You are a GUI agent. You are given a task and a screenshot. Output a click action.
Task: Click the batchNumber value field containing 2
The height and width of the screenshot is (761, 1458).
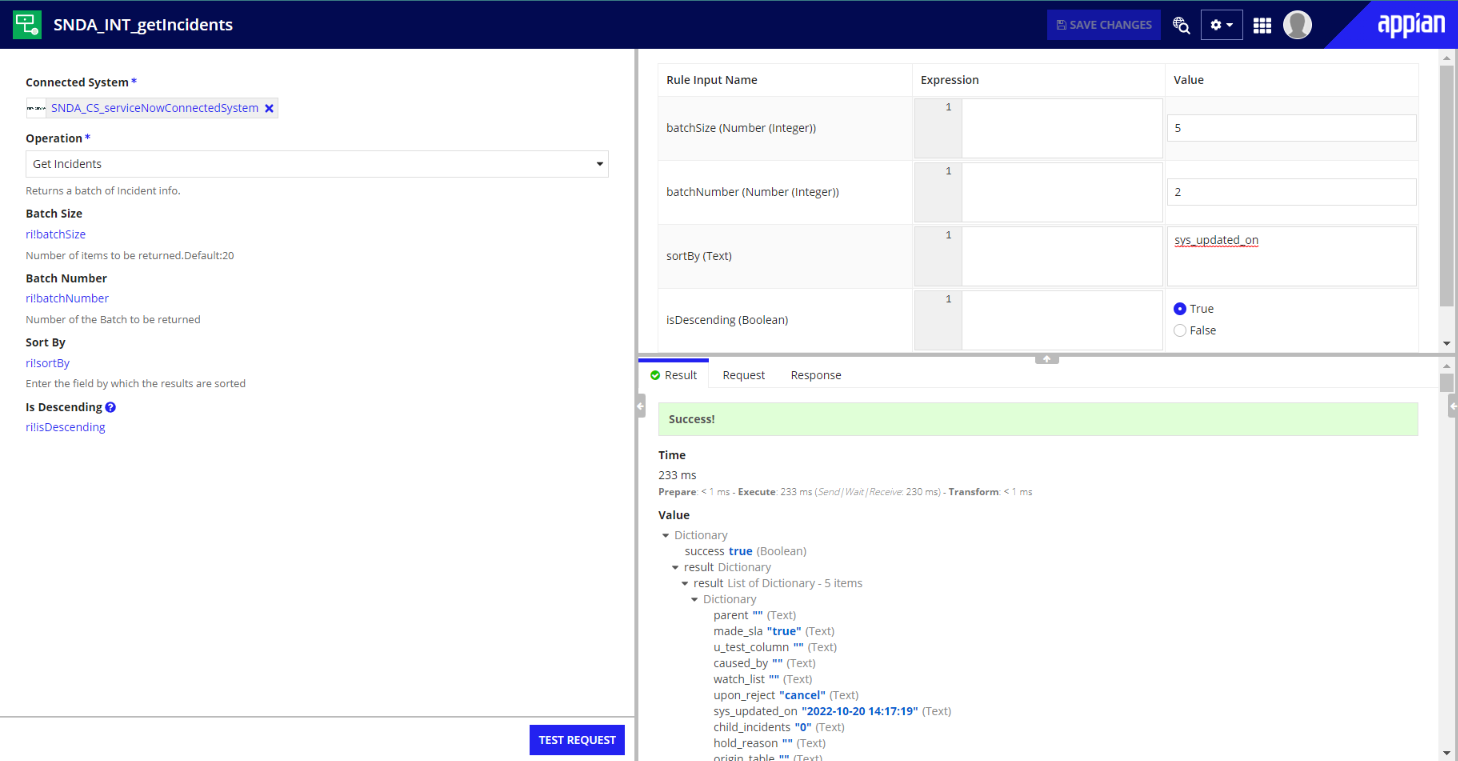point(1292,192)
